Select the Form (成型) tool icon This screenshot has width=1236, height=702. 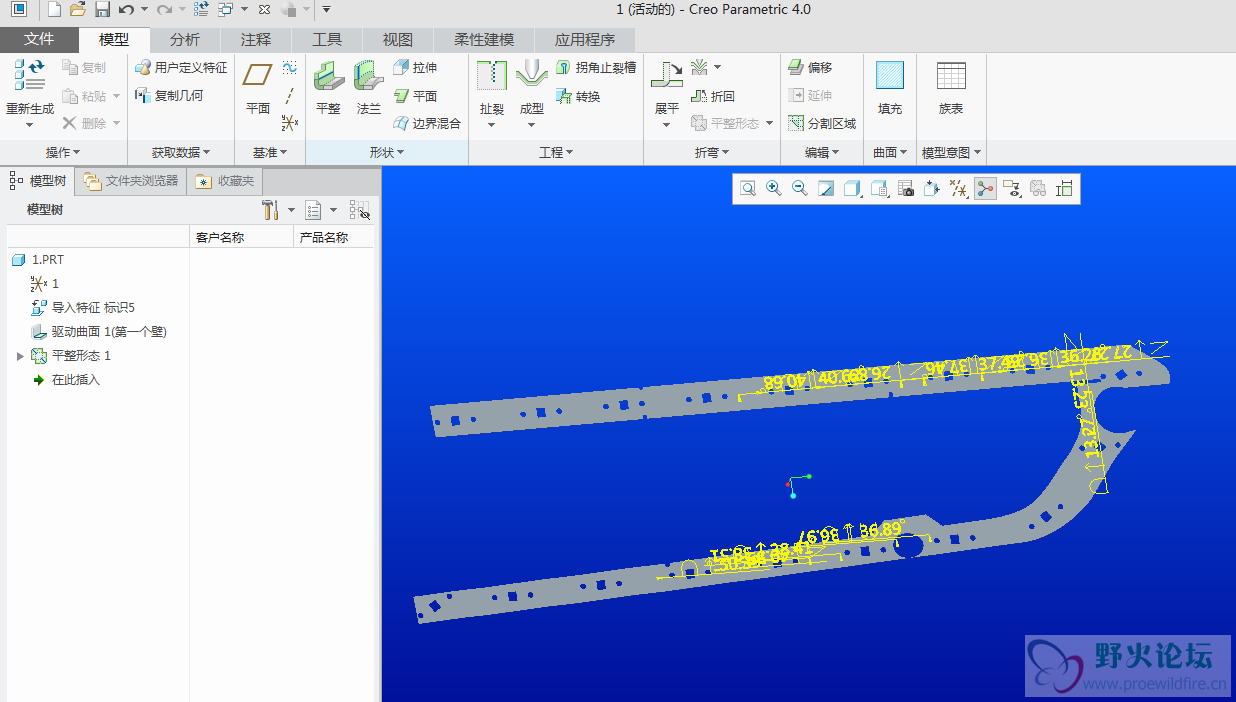tap(532, 76)
